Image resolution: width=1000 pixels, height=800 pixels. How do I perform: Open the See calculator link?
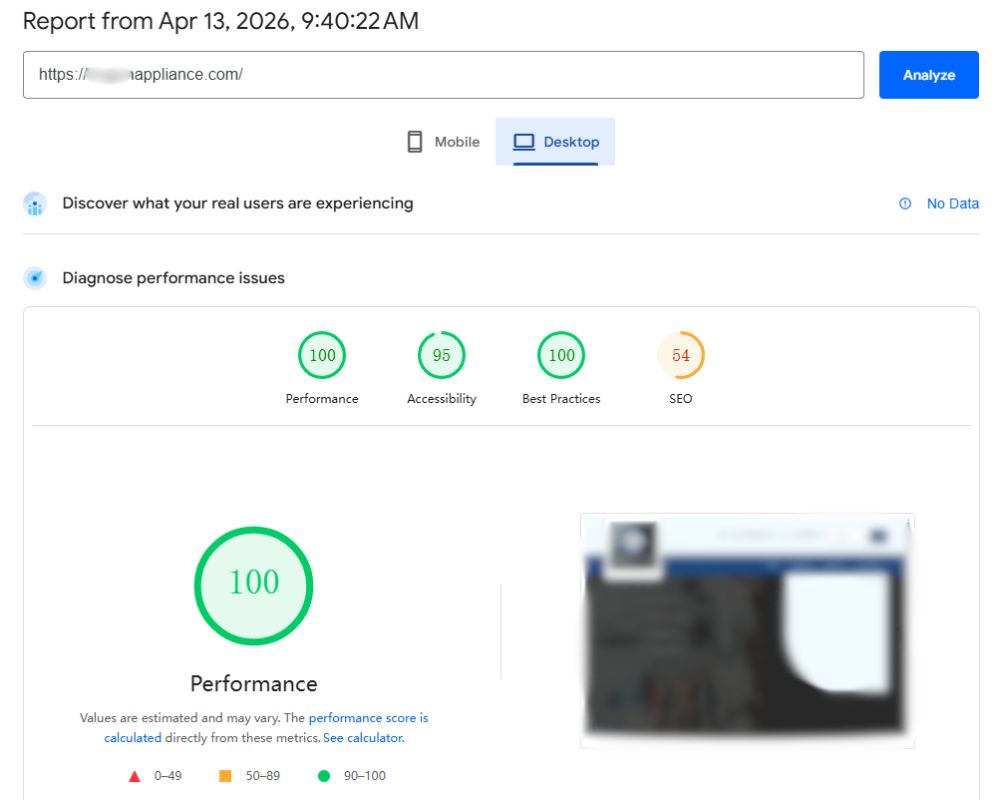coord(364,737)
